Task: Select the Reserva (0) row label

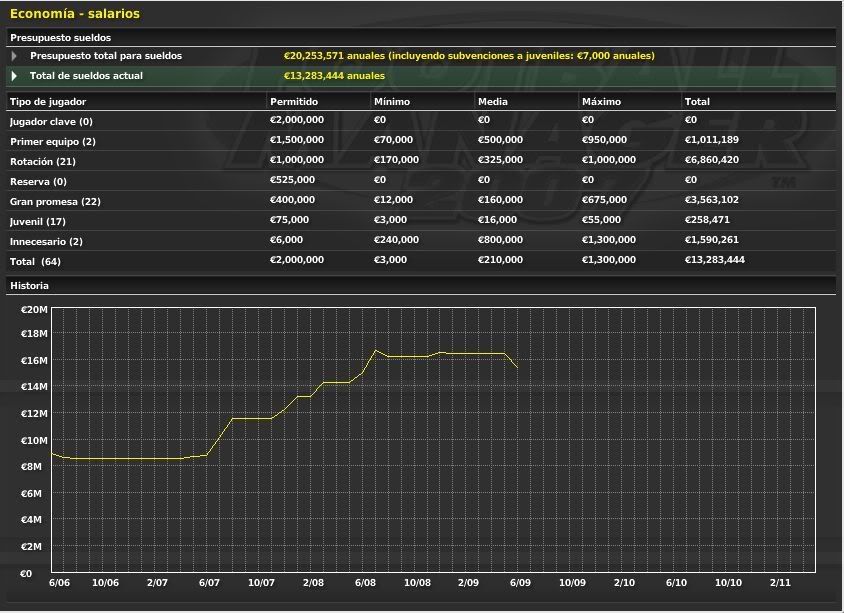Action: [38, 181]
